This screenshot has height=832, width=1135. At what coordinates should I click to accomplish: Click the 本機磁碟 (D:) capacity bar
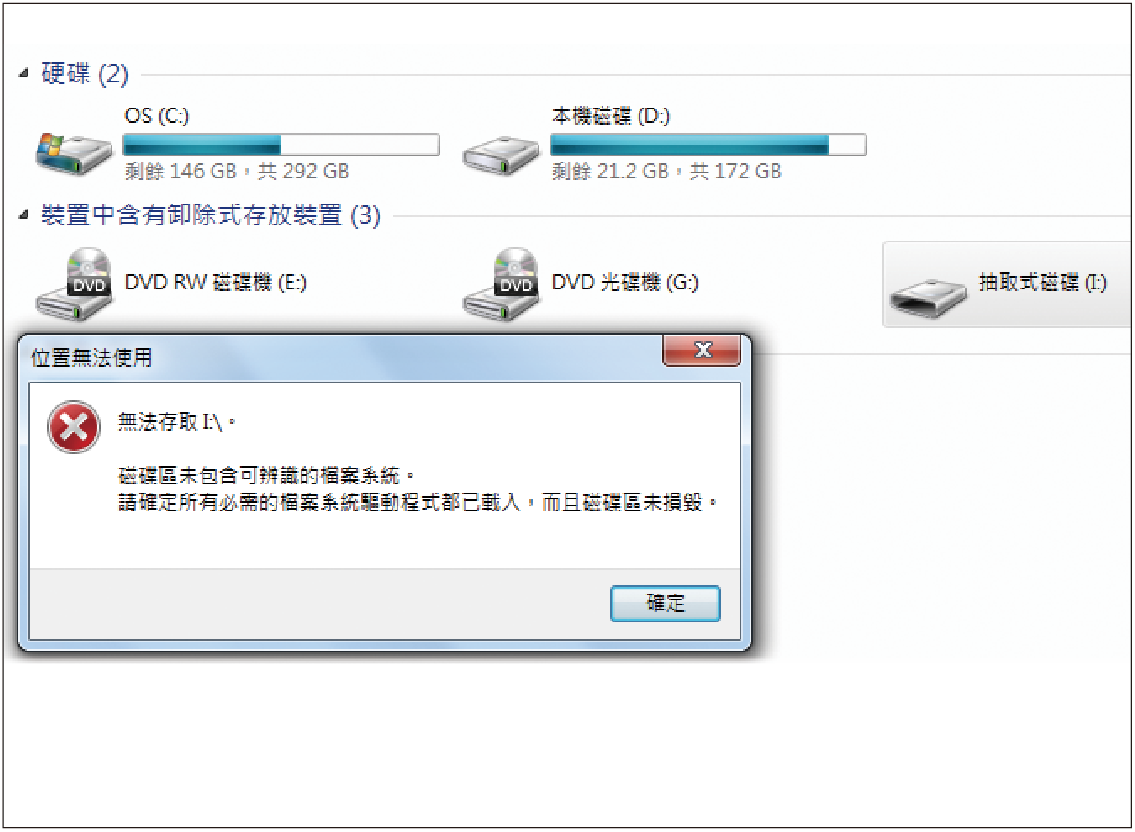708,144
